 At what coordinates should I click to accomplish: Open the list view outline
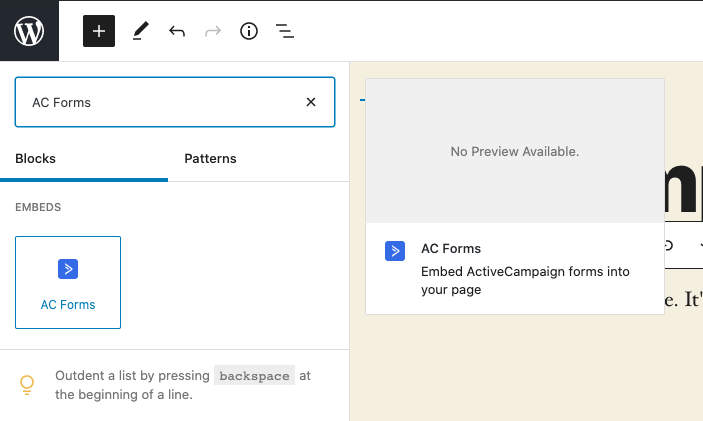click(x=285, y=31)
